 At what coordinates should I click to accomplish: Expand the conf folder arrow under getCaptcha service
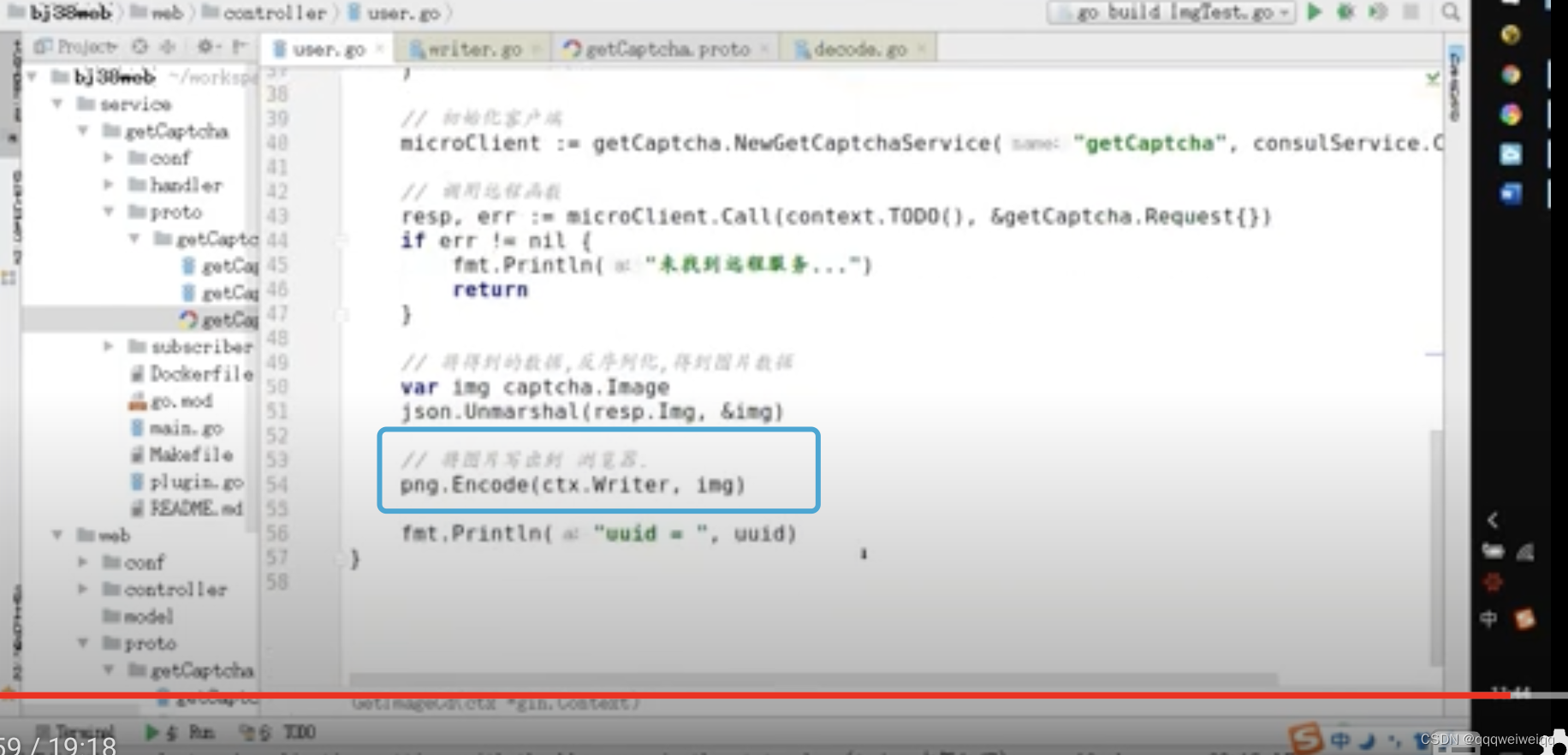[x=109, y=158]
